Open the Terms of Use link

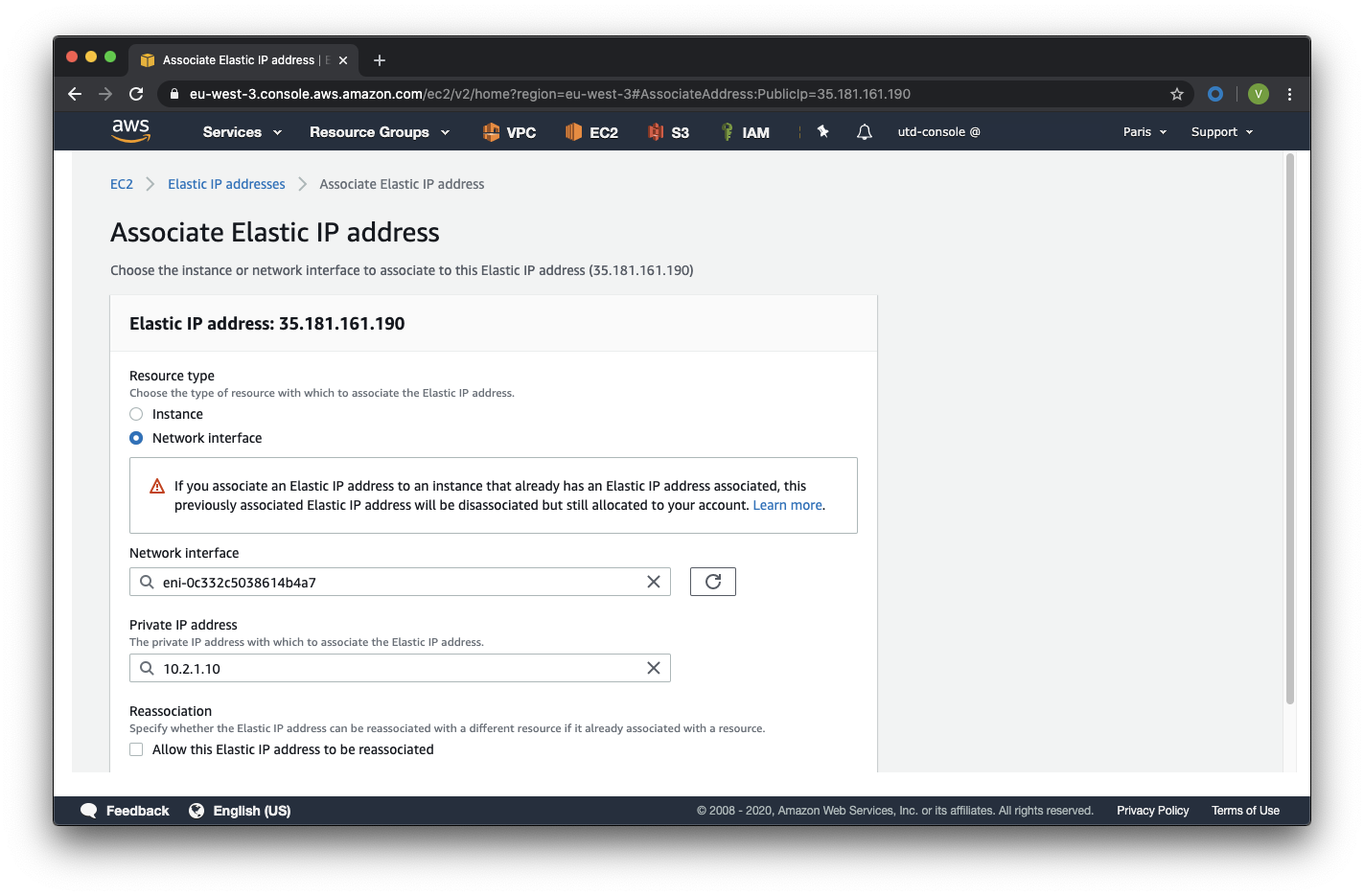(1245, 811)
